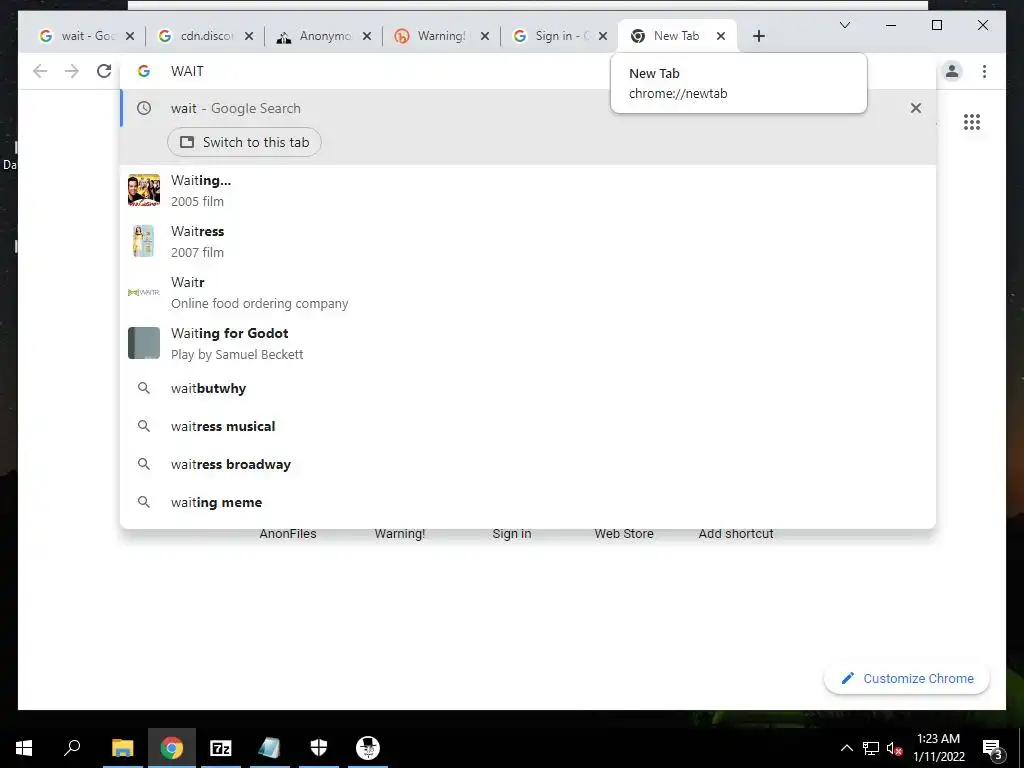Image resolution: width=1024 pixels, height=768 pixels.
Task: Show hidden system tray icons
Action: (x=846, y=748)
